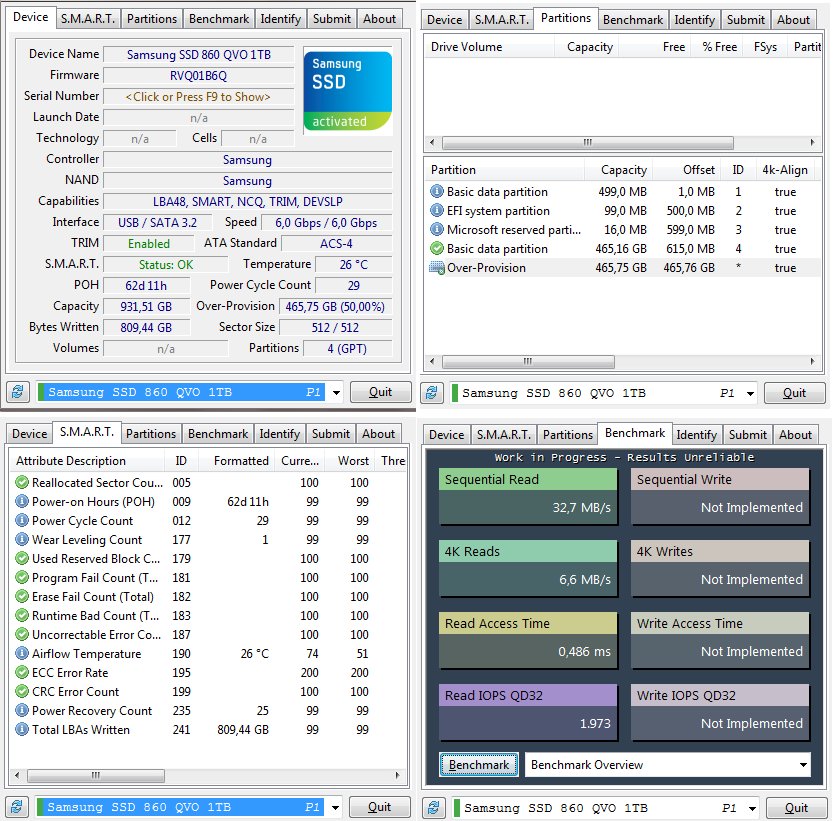Expand the Benchmark Overview dropdown

[803, 765]
